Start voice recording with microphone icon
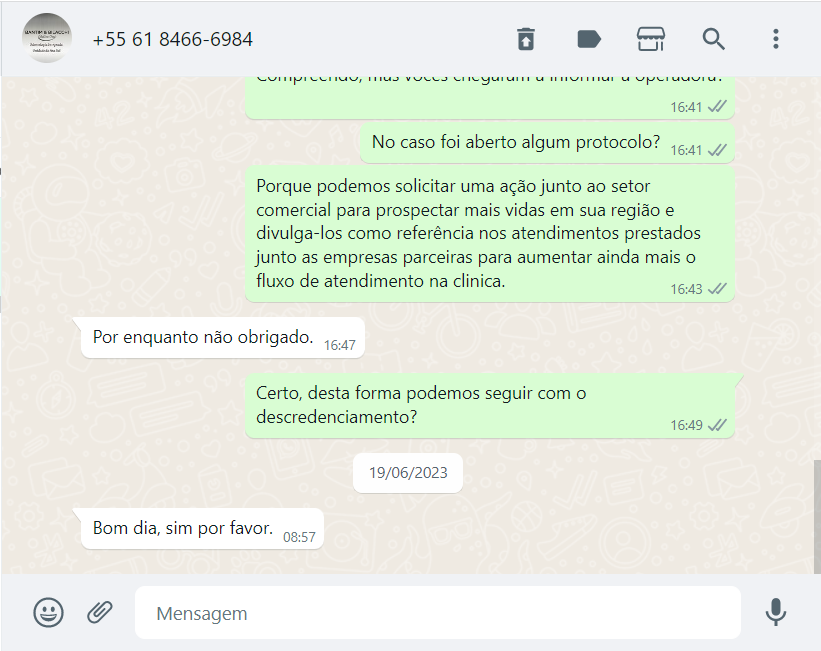Screen dimensions: 821x651 pyautogui.click(x=775, y=612)
